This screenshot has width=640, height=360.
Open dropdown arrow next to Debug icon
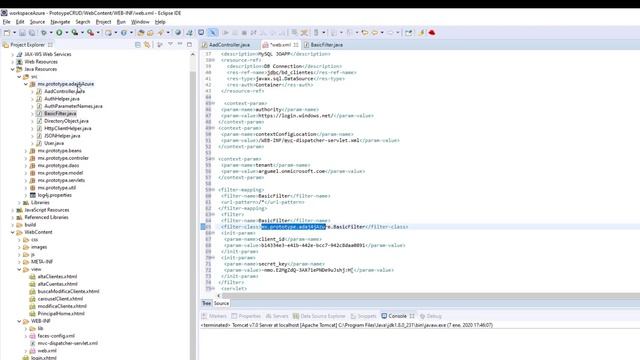tap(51, 33)
